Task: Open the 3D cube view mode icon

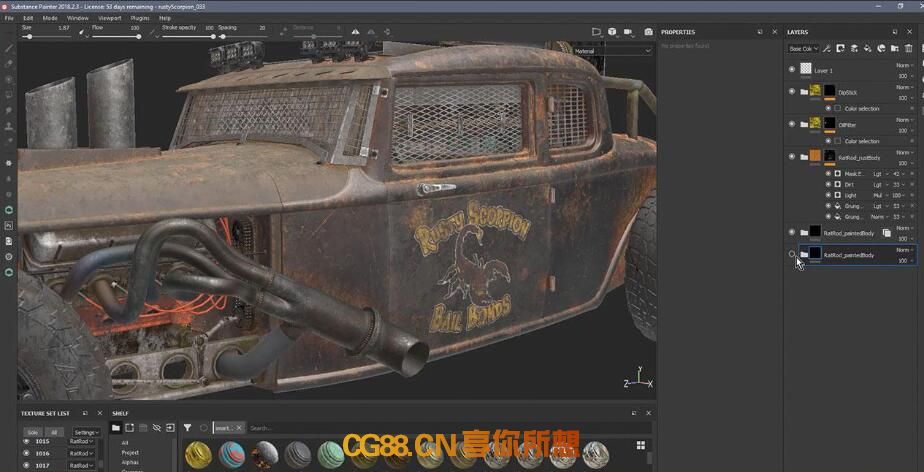Action: tap(612, 32)
